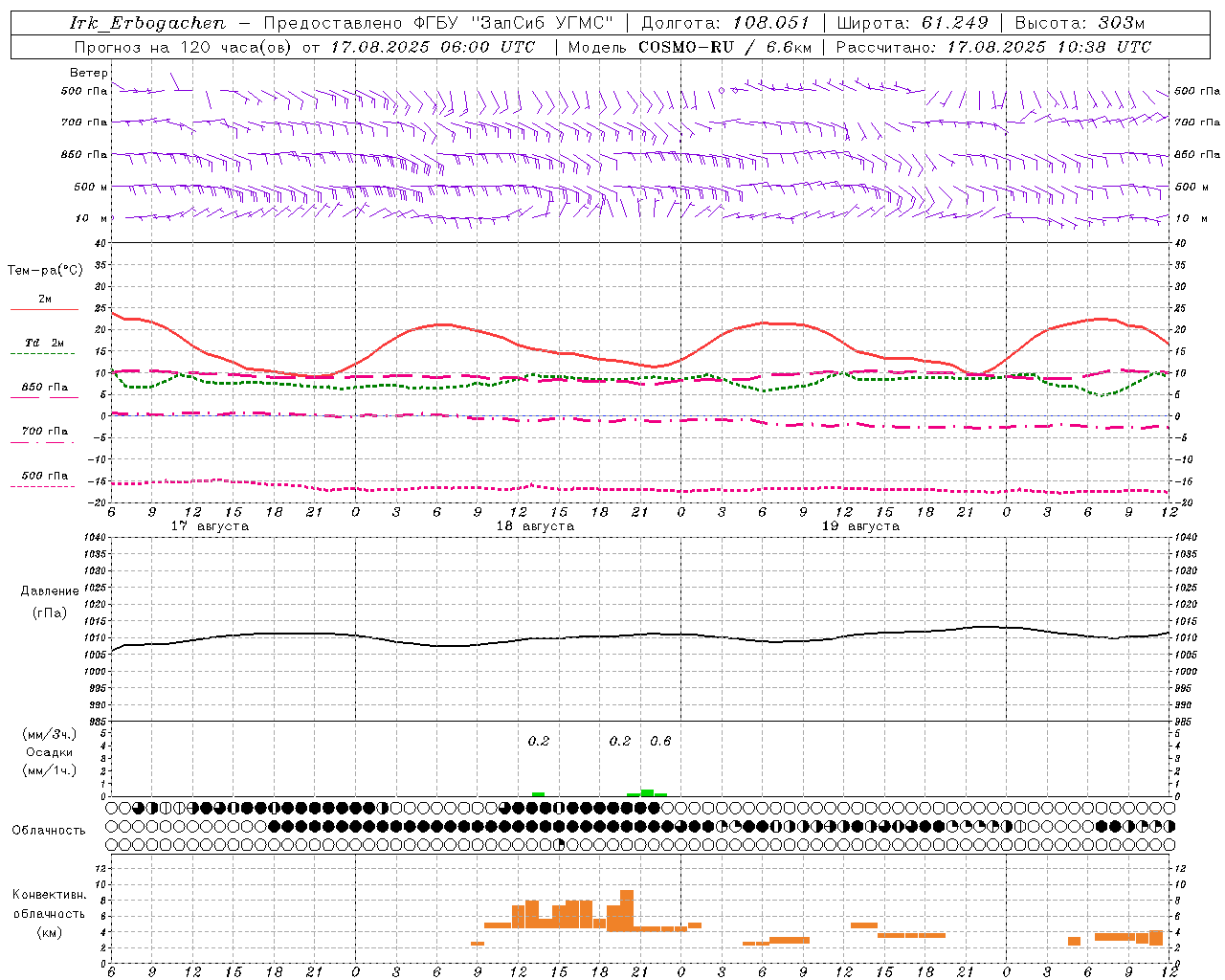1225x980 pixels.
Task: Click the "18 августа" date label
Action: pyautogui.click(x=535, y=526)
